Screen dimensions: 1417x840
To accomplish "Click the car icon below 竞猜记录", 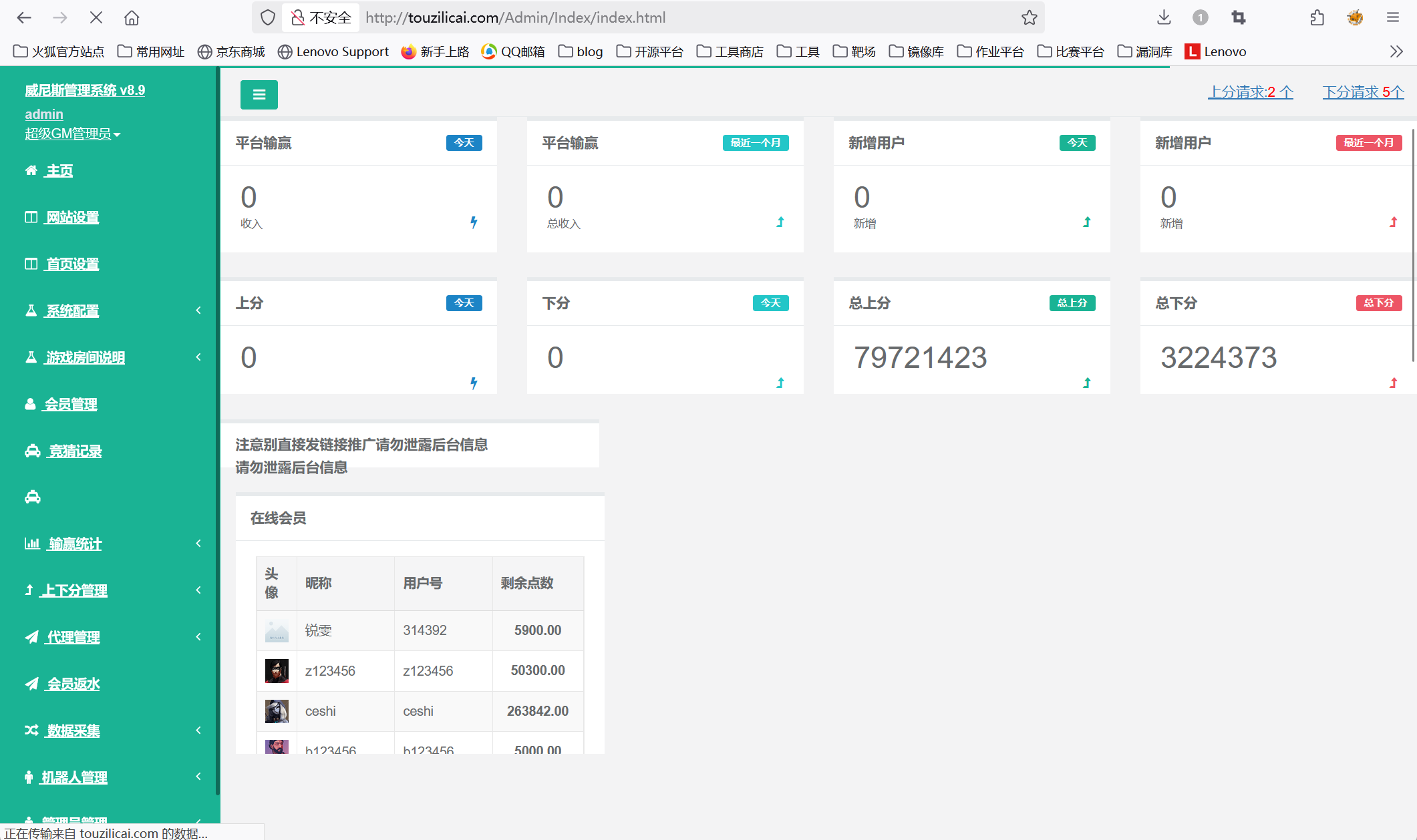I will click(x=33, y=497).
